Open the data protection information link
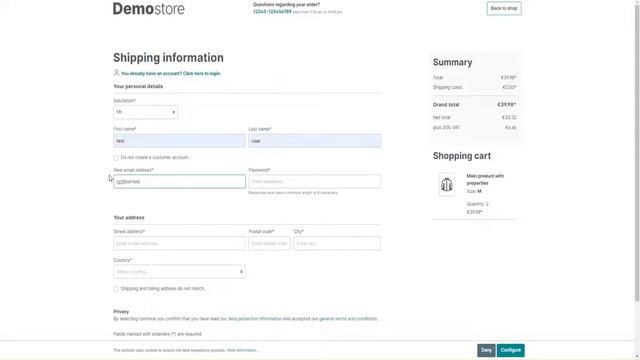Viewport: 640px width, 360px height. (255, 319)
